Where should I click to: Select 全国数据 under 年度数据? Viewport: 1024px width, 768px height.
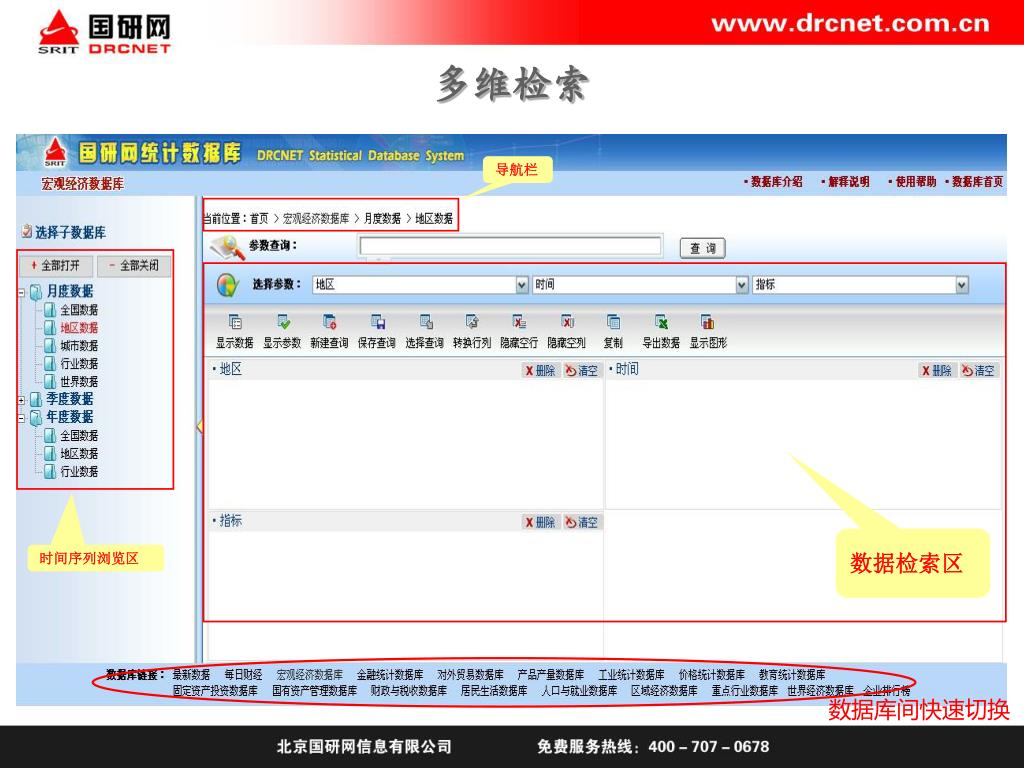tap(79, 436)
